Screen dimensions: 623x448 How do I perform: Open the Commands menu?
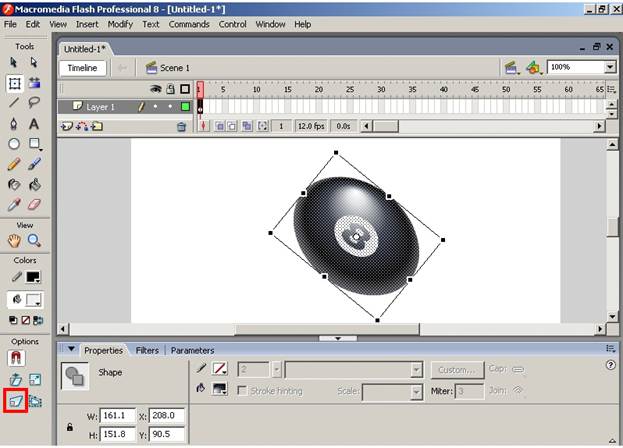pos(189,24)
